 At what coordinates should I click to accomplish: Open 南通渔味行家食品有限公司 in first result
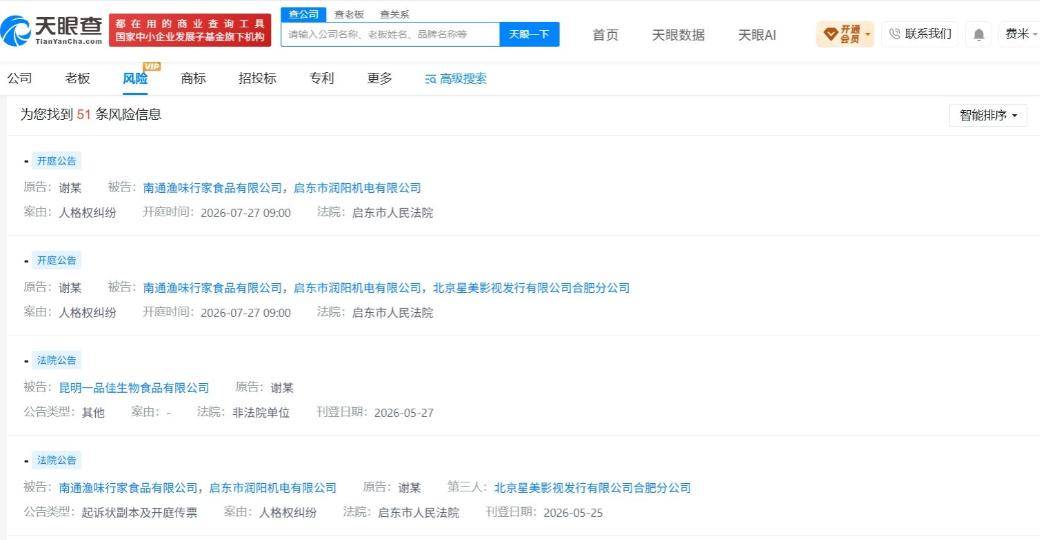[212, 188]
